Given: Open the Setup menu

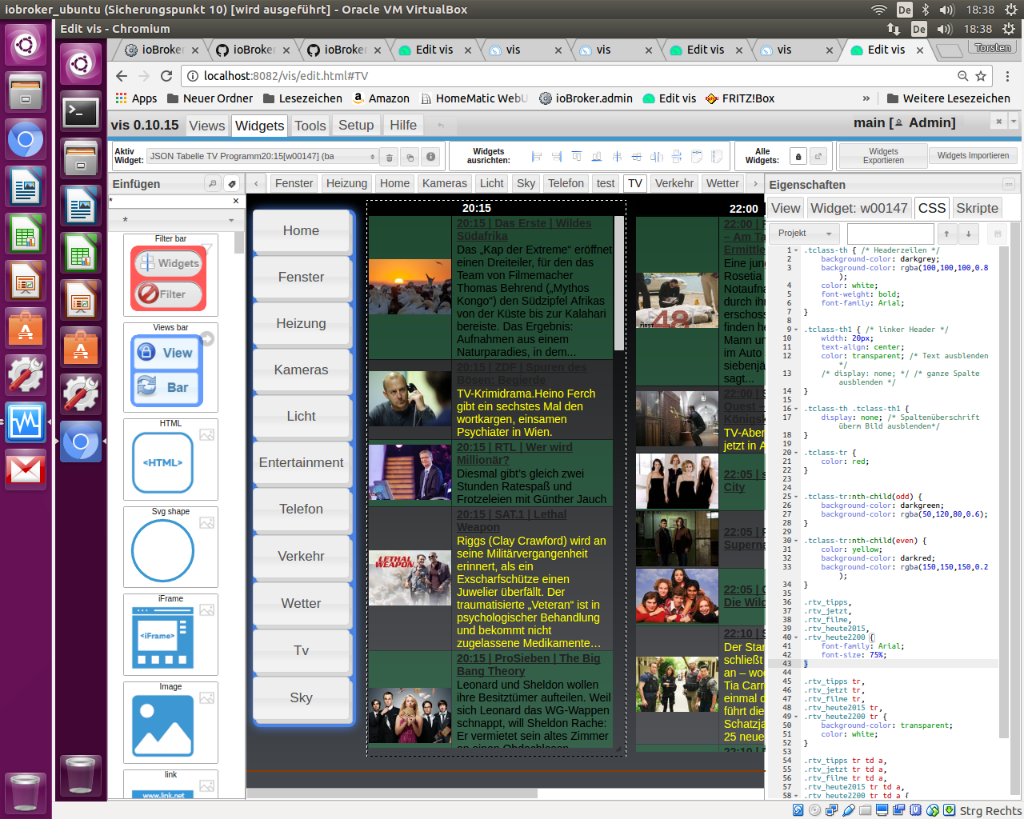Looking at the screenshot, I should [x=355, y=125].
